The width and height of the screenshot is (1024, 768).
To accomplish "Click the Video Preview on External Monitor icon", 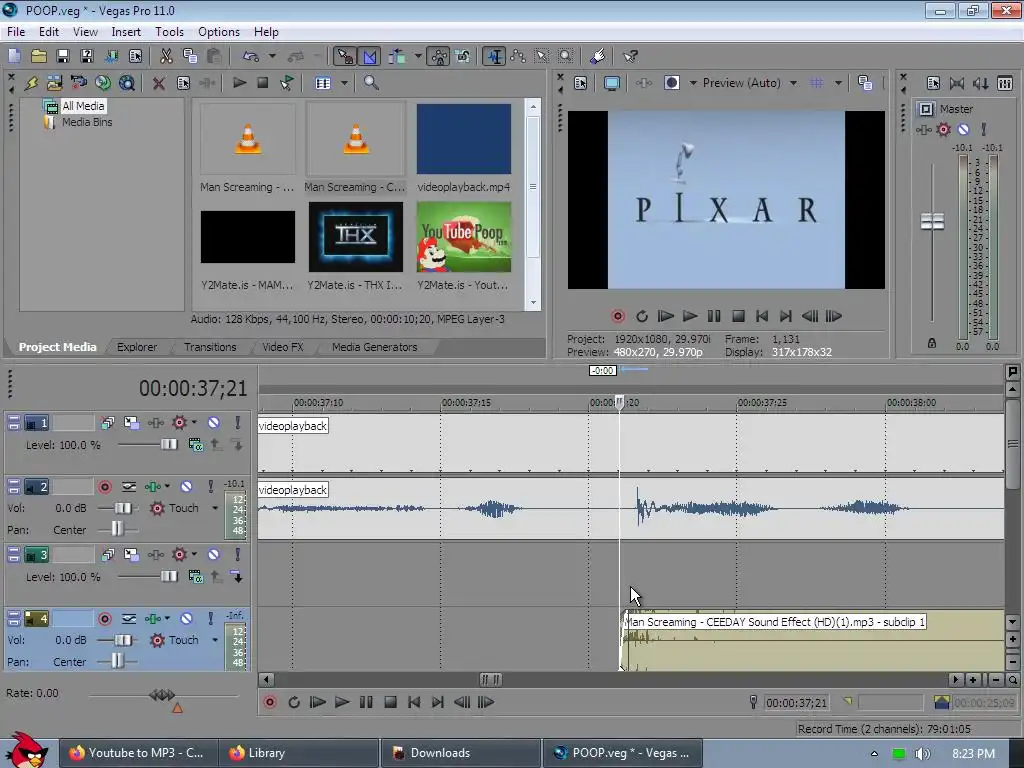I will (612, 83).
